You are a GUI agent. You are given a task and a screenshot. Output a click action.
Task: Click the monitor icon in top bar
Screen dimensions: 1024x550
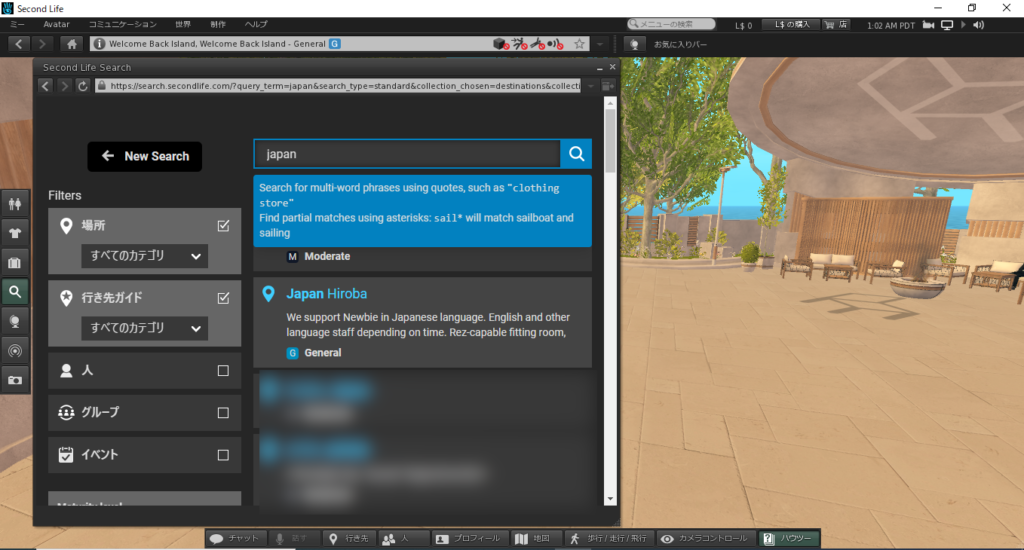click(x=946, y=25)
